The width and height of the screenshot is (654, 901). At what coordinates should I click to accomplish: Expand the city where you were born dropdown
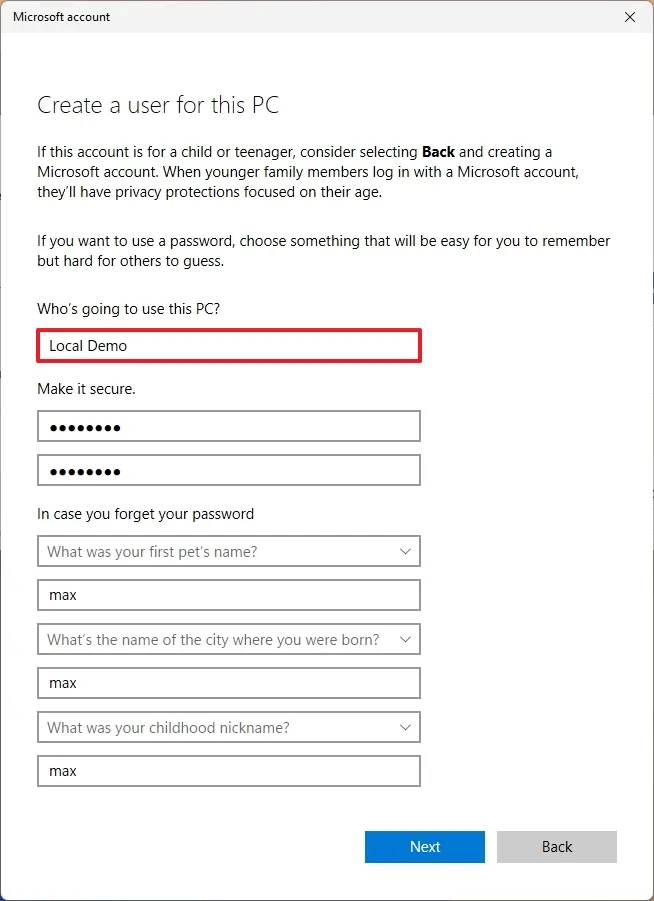228,639
